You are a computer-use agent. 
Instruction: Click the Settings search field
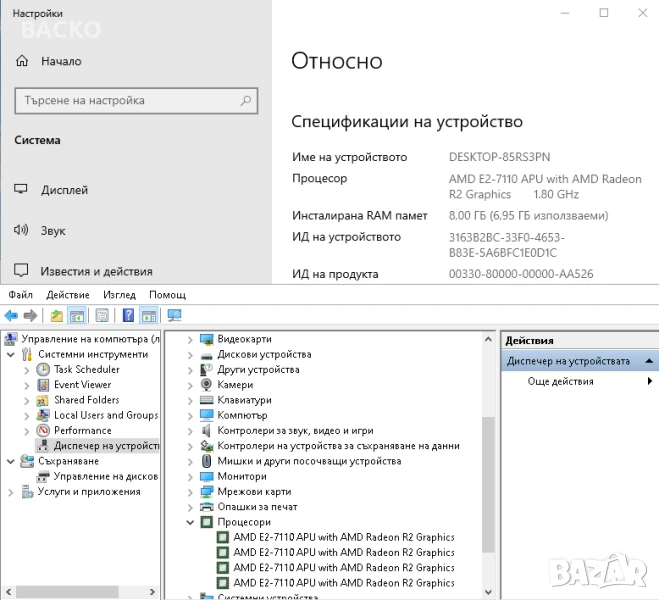(126, 101)
